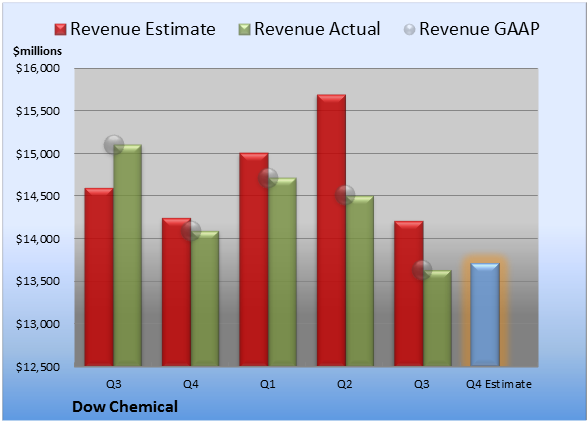Click the 'Q2' category label

[345, 384]
